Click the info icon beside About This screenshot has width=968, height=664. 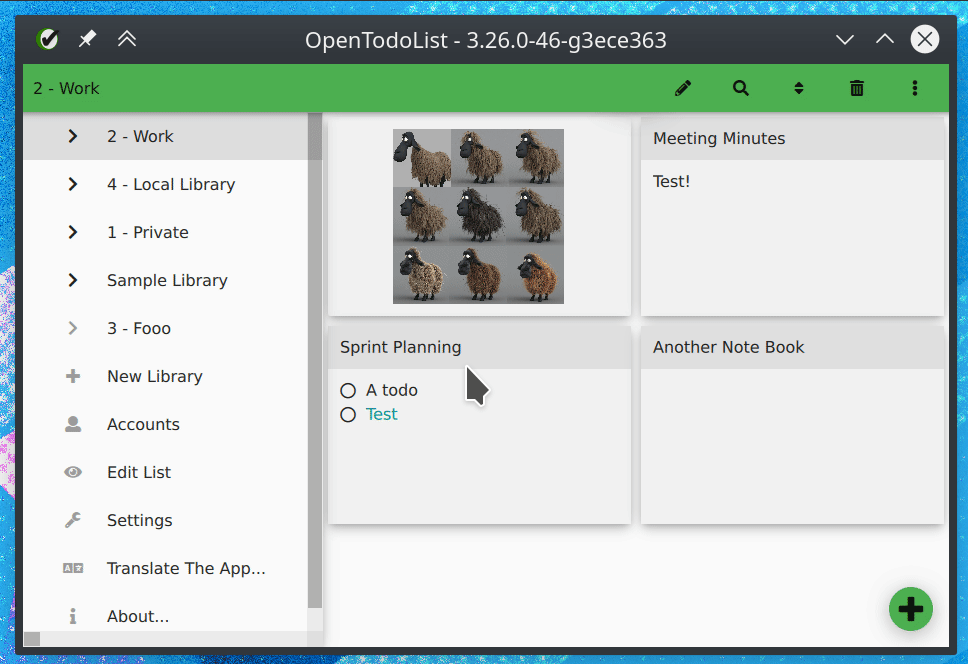coord(73,616)
